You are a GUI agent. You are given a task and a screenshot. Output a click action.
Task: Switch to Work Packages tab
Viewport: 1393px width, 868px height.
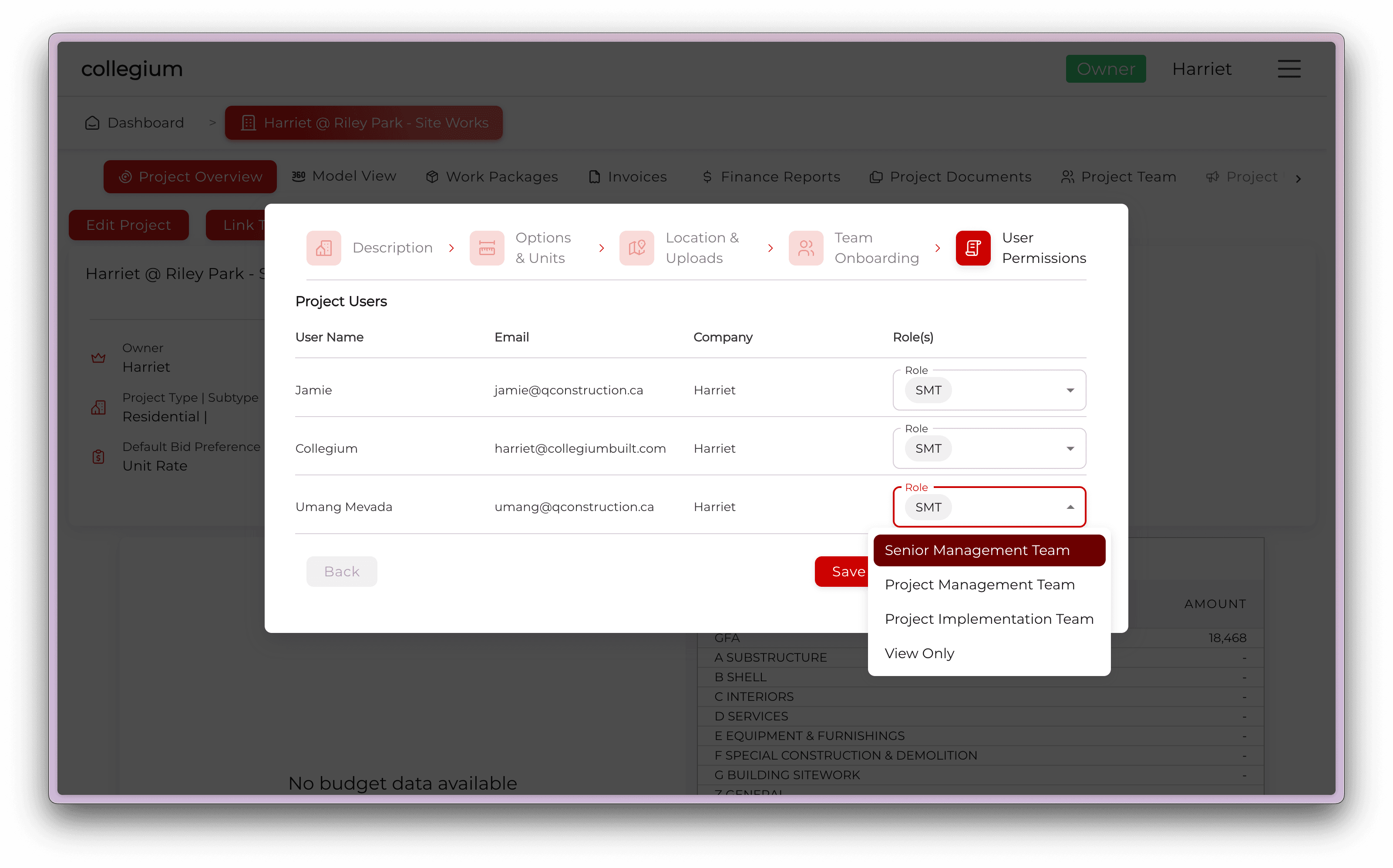(492, 177)
